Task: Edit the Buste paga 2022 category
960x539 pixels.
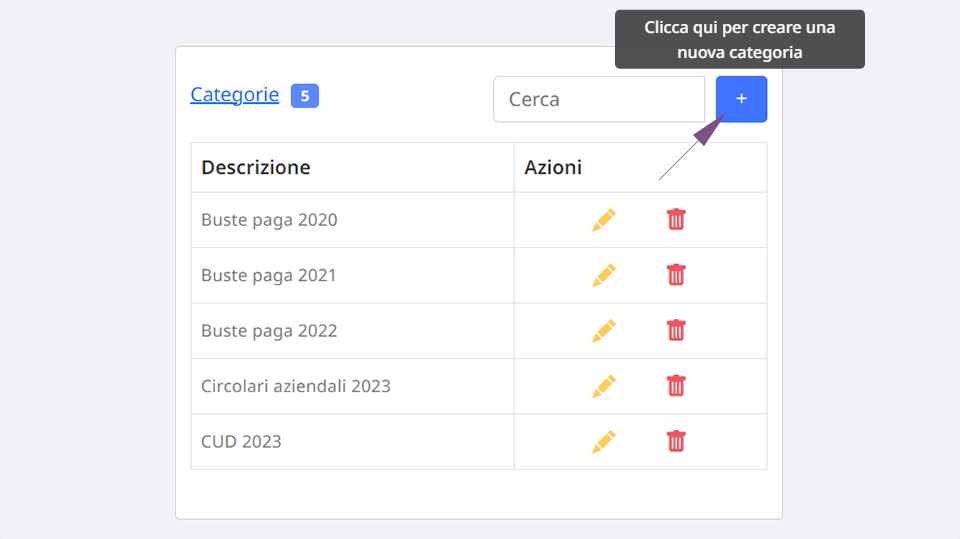Action: 604,331
